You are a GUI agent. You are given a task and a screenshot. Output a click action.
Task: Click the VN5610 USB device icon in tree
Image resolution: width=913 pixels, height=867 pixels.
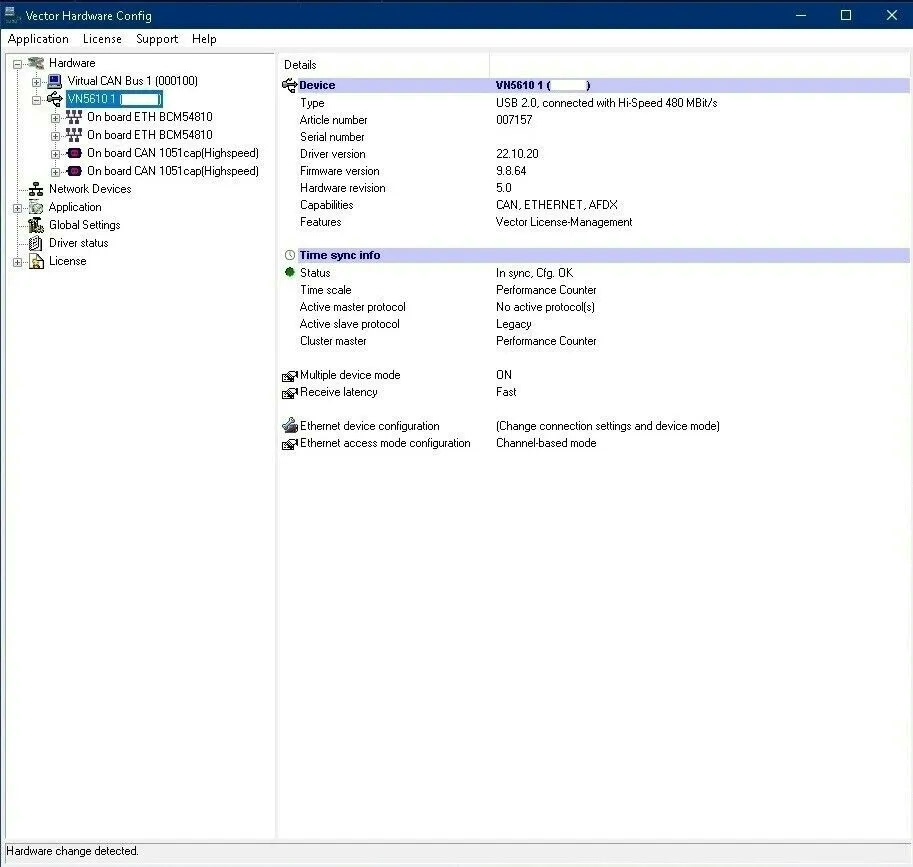(x=55, y=99)
